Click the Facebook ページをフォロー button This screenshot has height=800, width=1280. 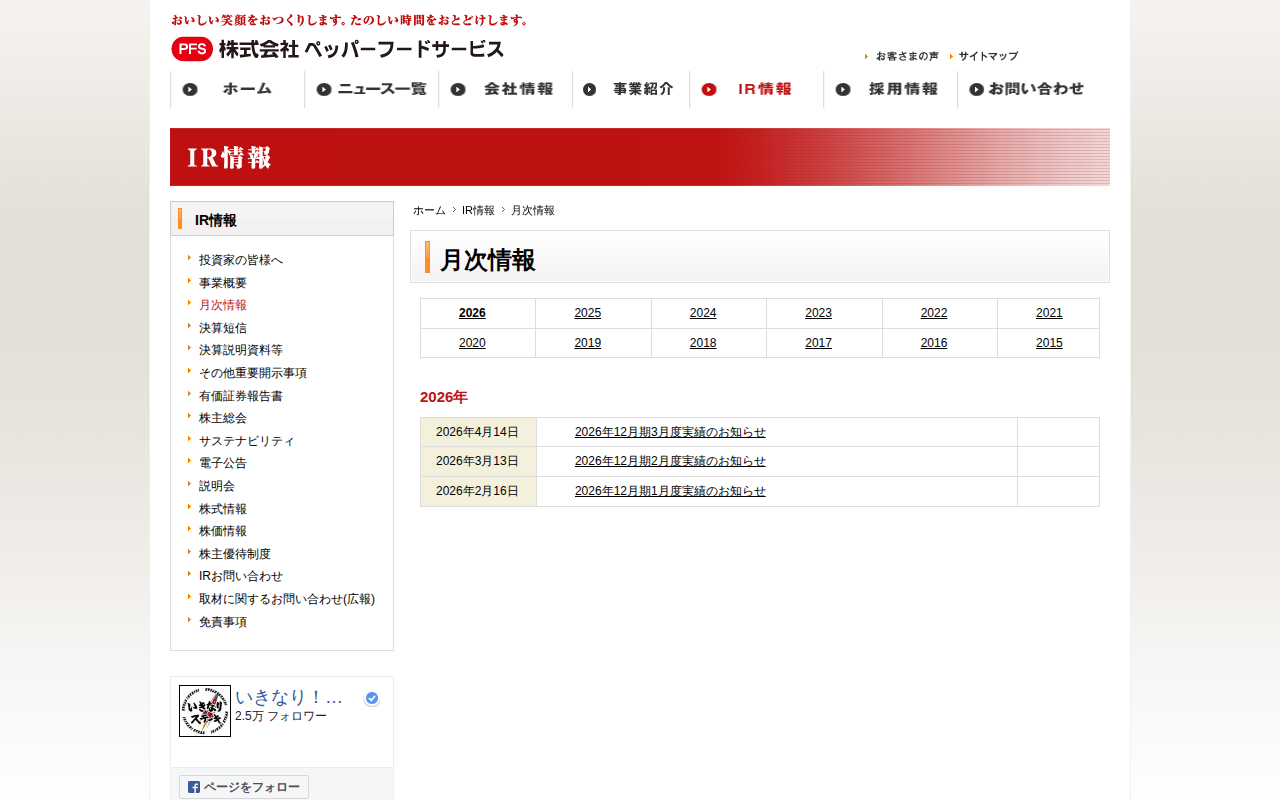click(244, 787)
